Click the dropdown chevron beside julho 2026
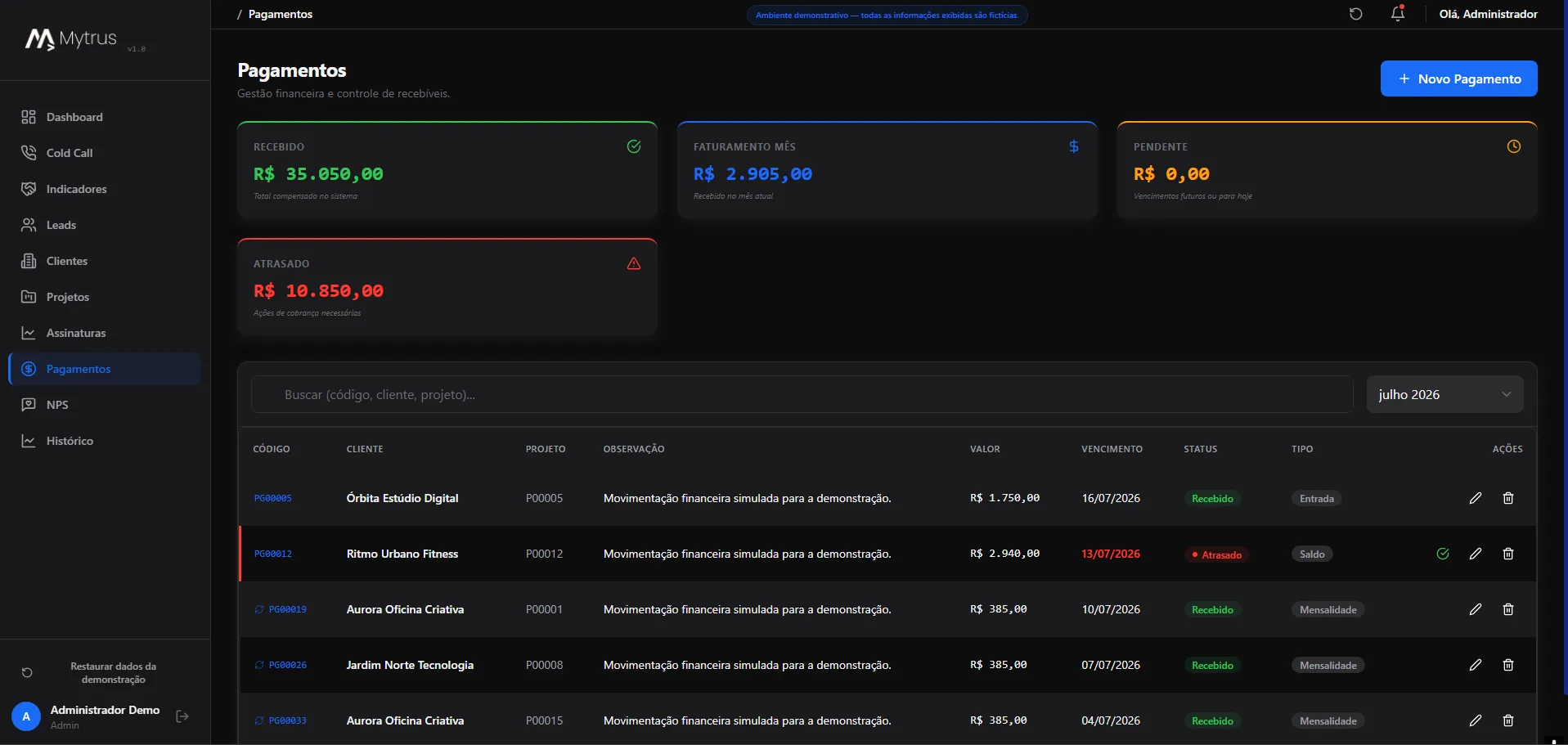 pos(1507,394)
